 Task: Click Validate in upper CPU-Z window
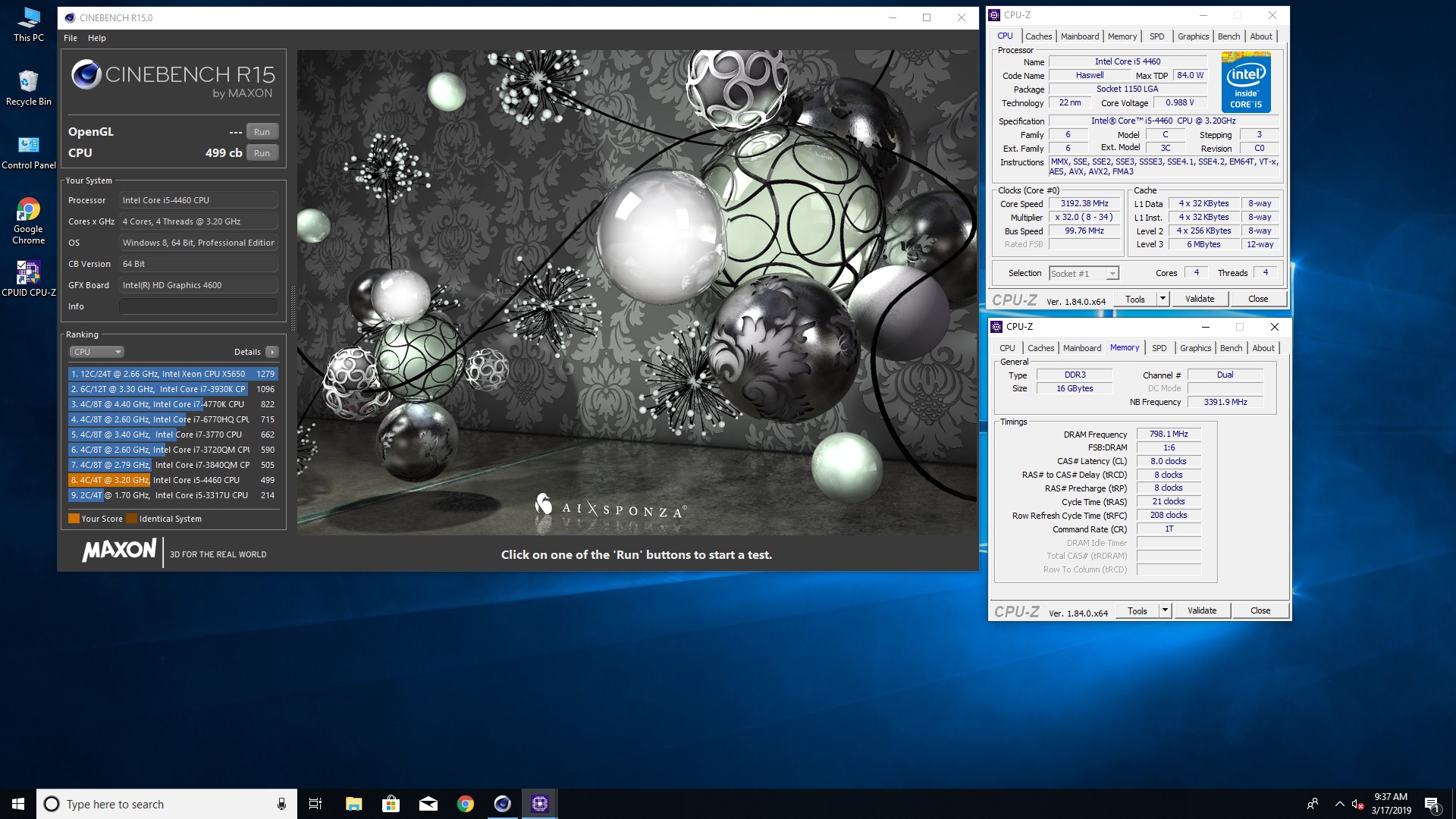pos(1200,300)
